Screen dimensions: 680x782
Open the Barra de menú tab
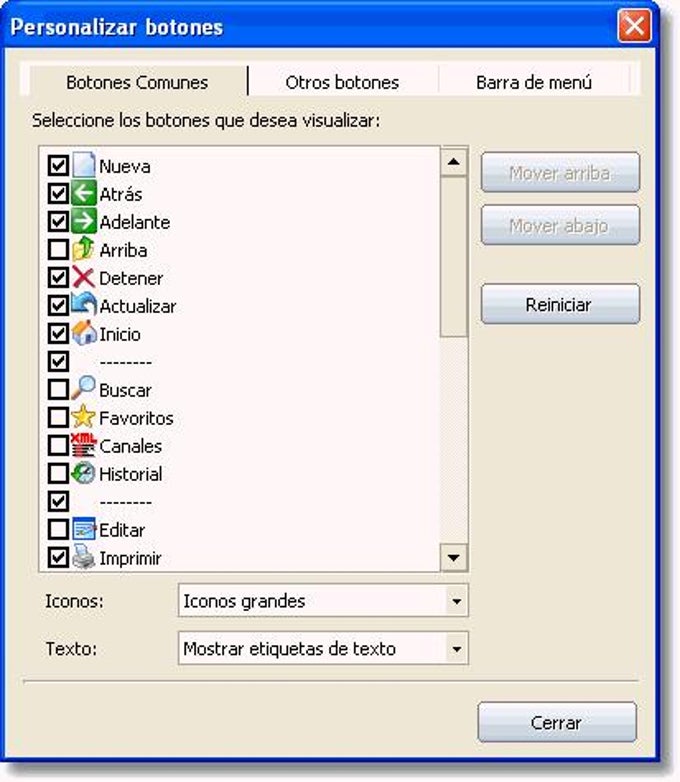coord(534,82)
